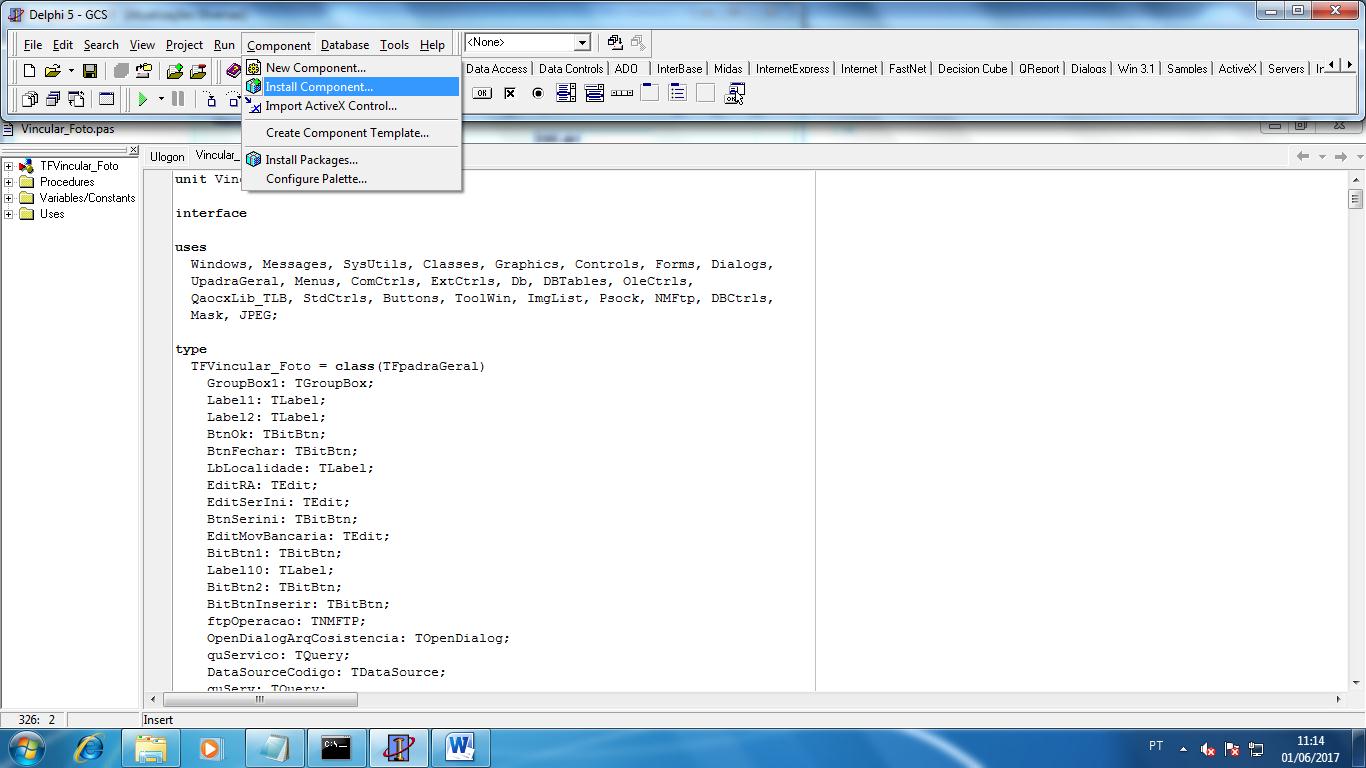The image size is (1366, 768).
Task: Expand the Uses folder node
Action: click(9, 214)
